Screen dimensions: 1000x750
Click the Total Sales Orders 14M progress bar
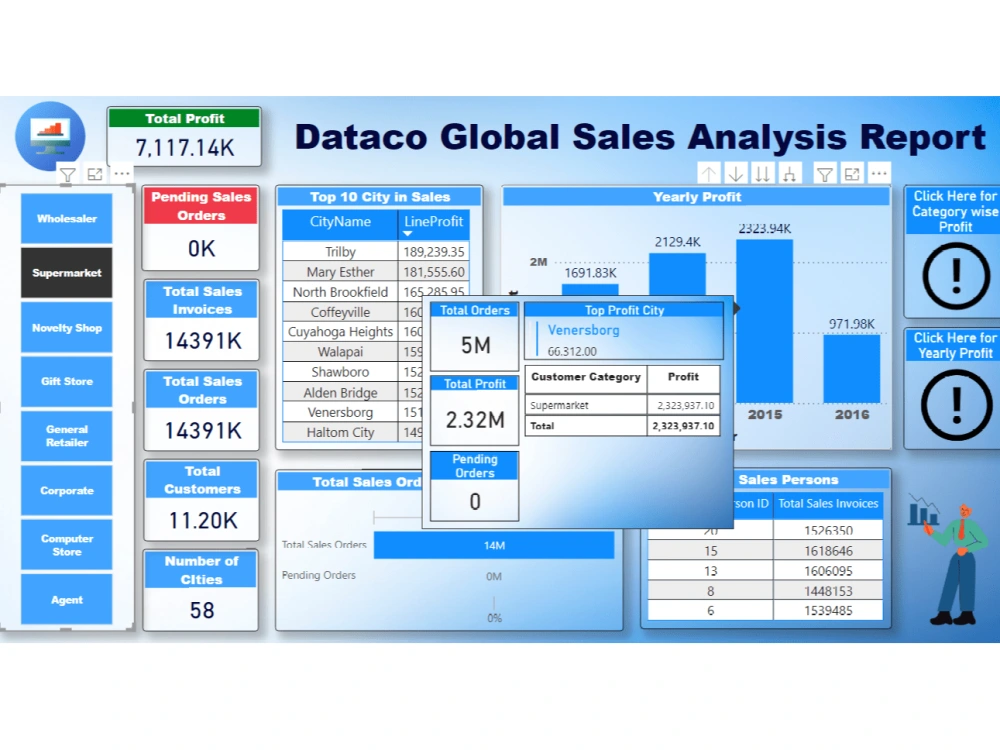tap(493, 545)
